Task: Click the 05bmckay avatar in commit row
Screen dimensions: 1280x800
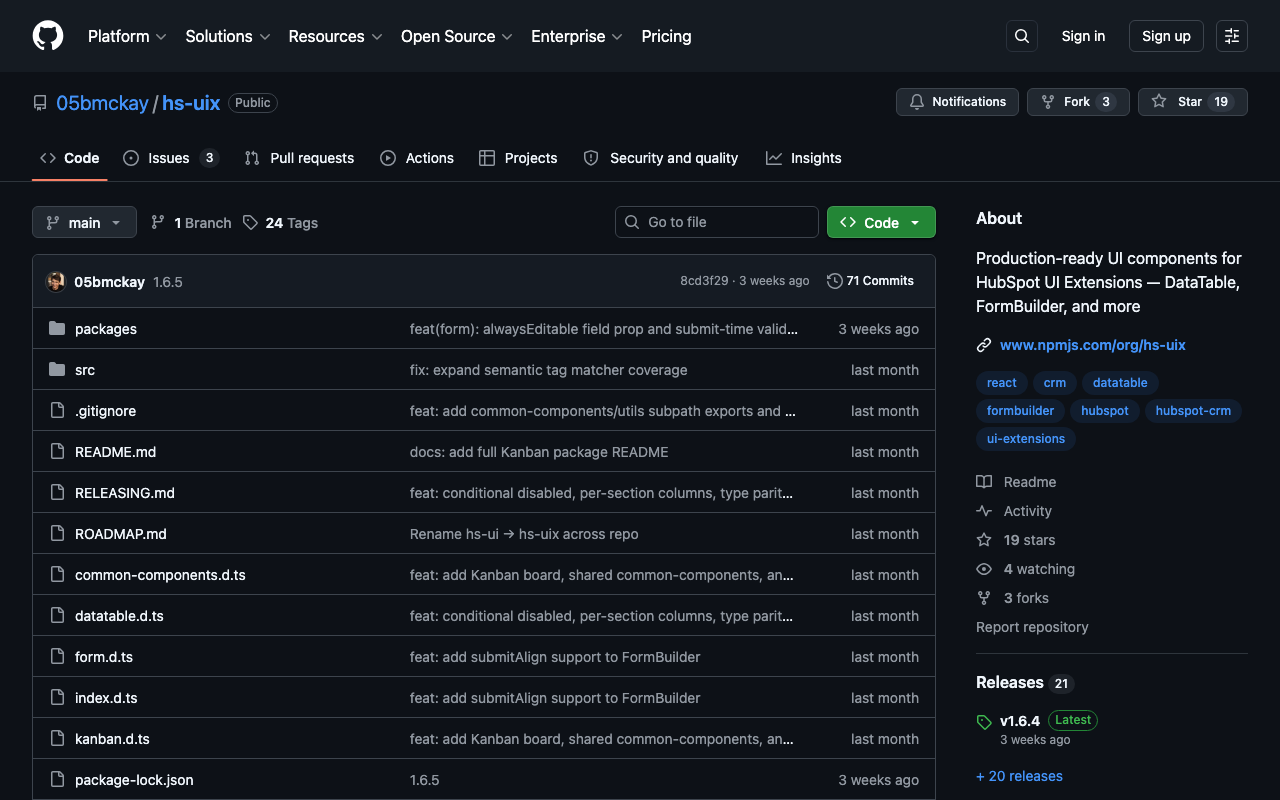Action: 56,282
